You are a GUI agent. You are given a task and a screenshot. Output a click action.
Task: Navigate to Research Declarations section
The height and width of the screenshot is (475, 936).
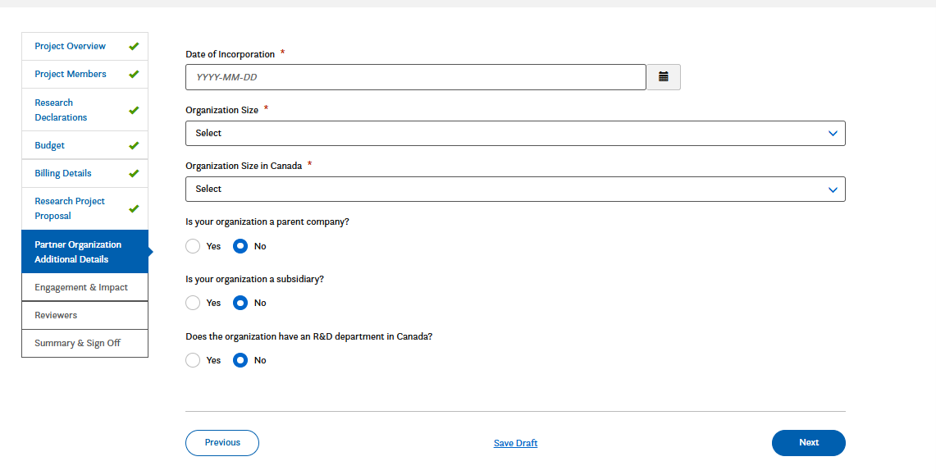[85, 110]
